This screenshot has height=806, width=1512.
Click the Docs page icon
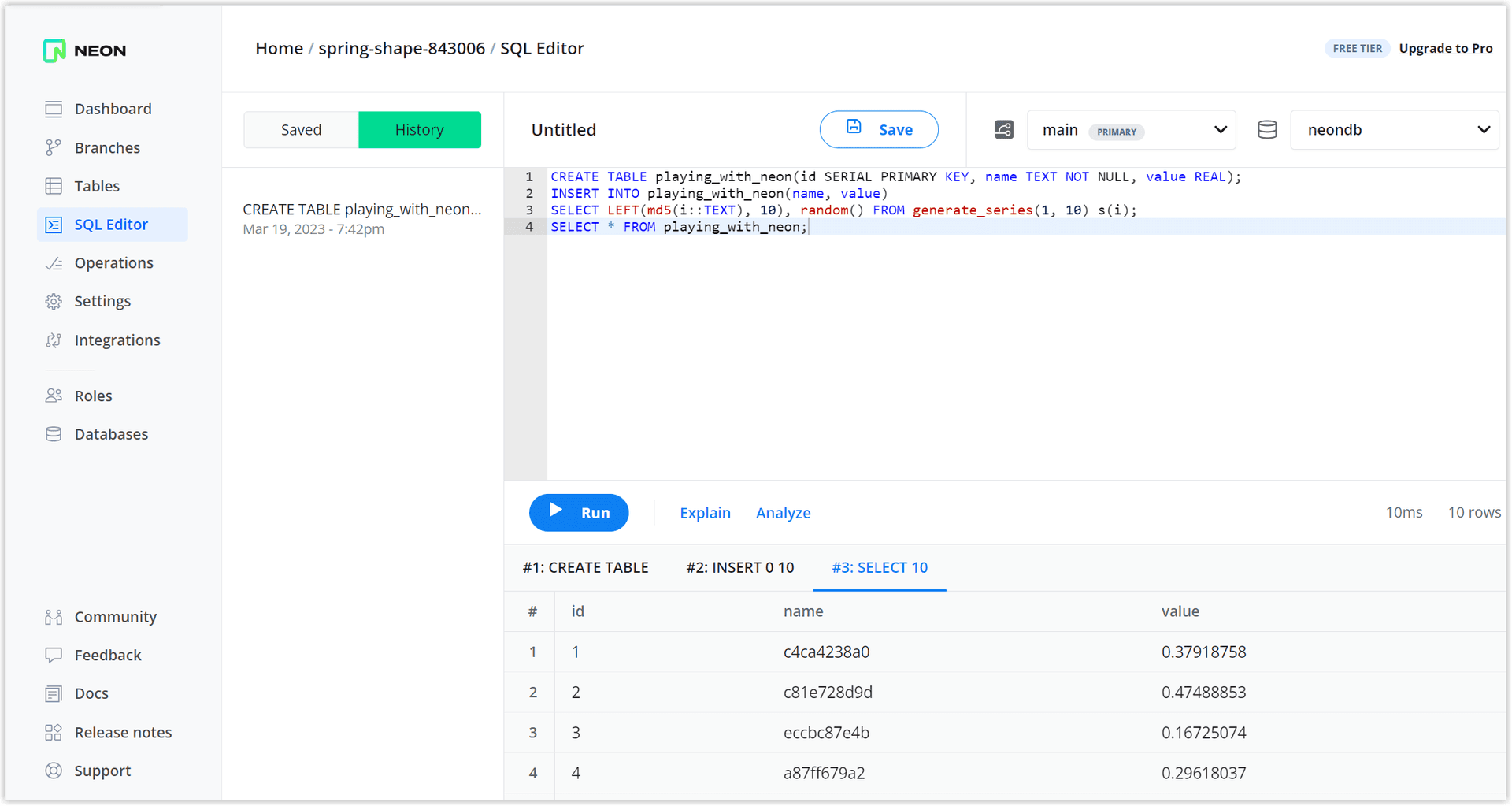pos(54,694)
